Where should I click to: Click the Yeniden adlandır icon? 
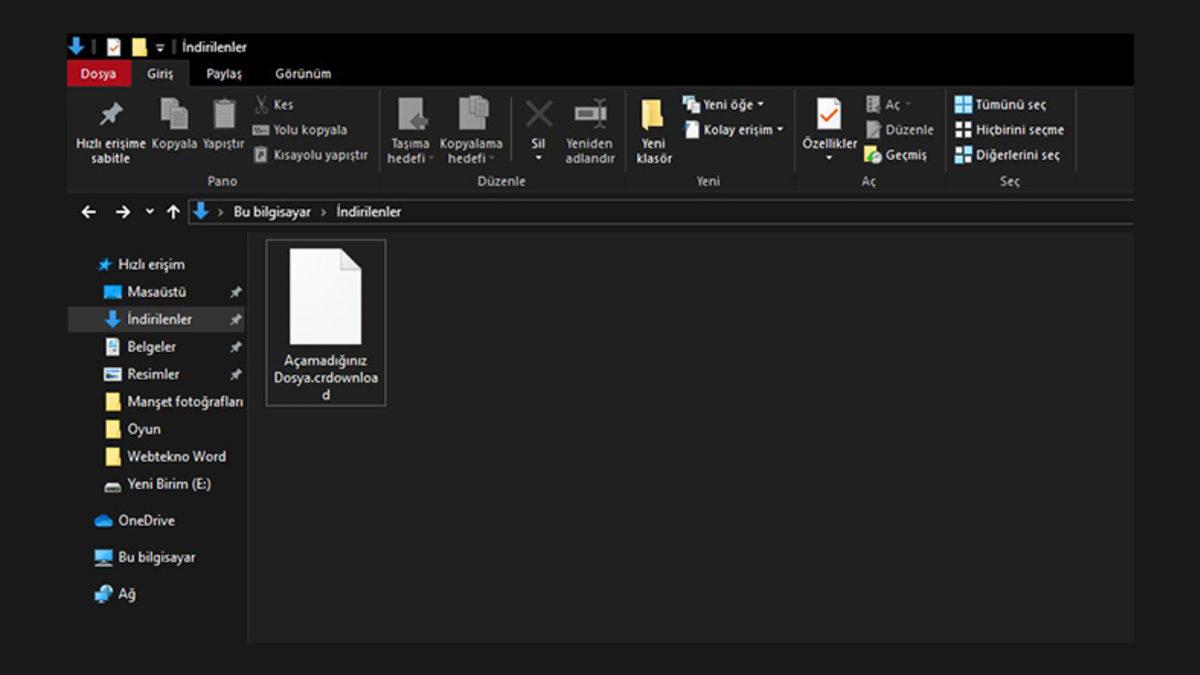pyautogui.click(x=590, y=115)
